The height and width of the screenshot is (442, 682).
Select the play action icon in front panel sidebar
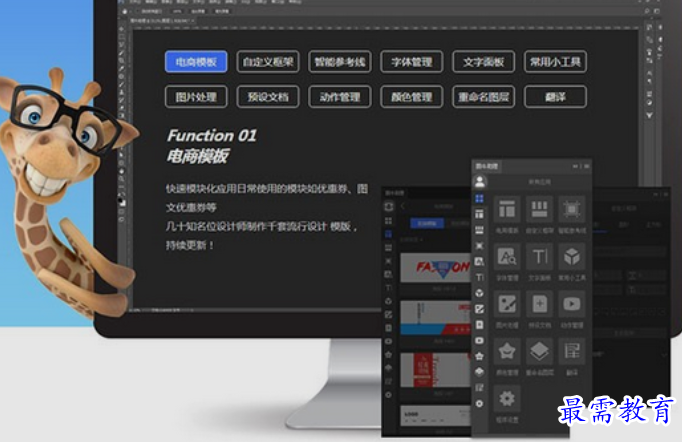(479, 340)
